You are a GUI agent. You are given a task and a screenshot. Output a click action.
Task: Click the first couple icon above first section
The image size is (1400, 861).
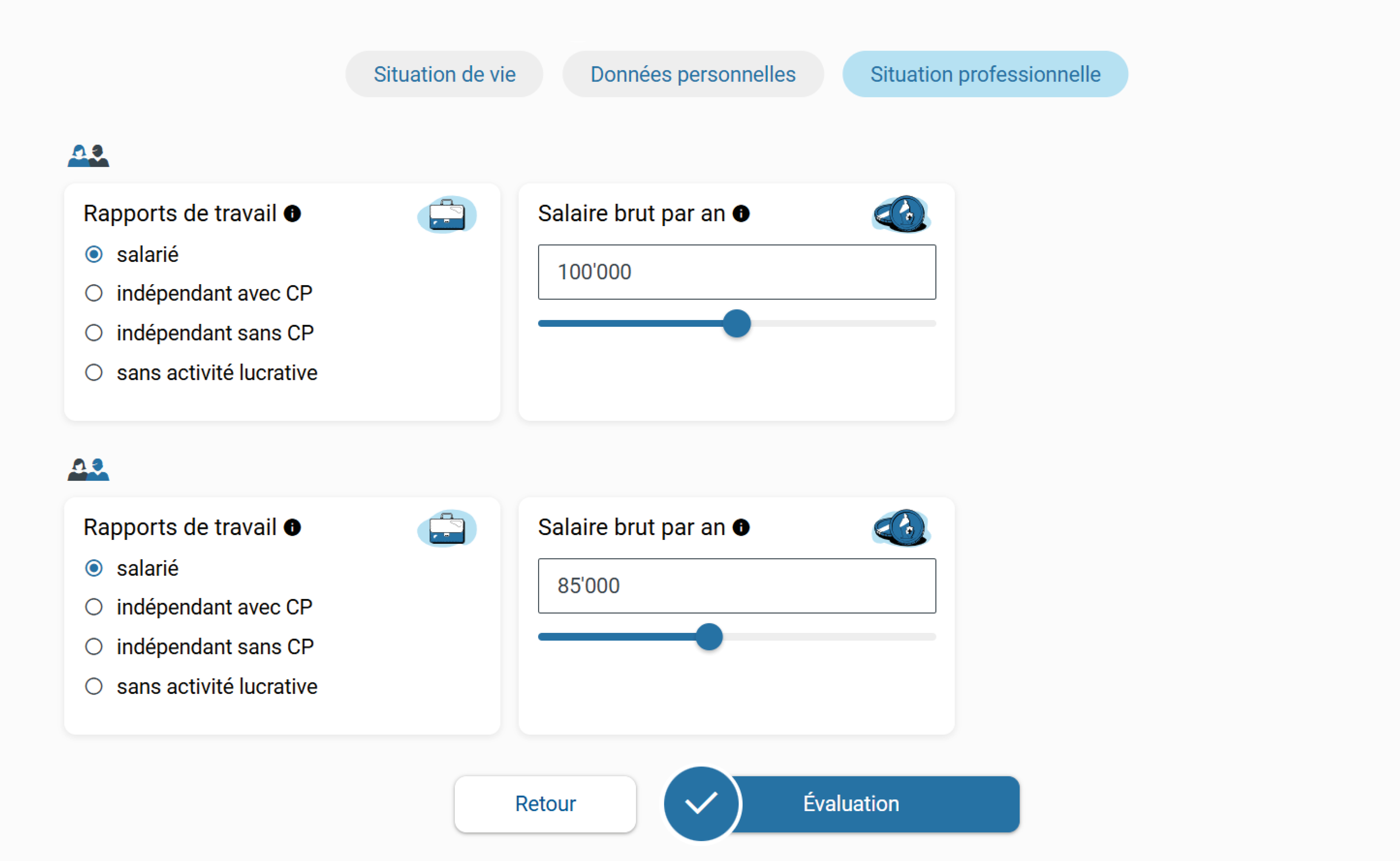pos(88,156)
